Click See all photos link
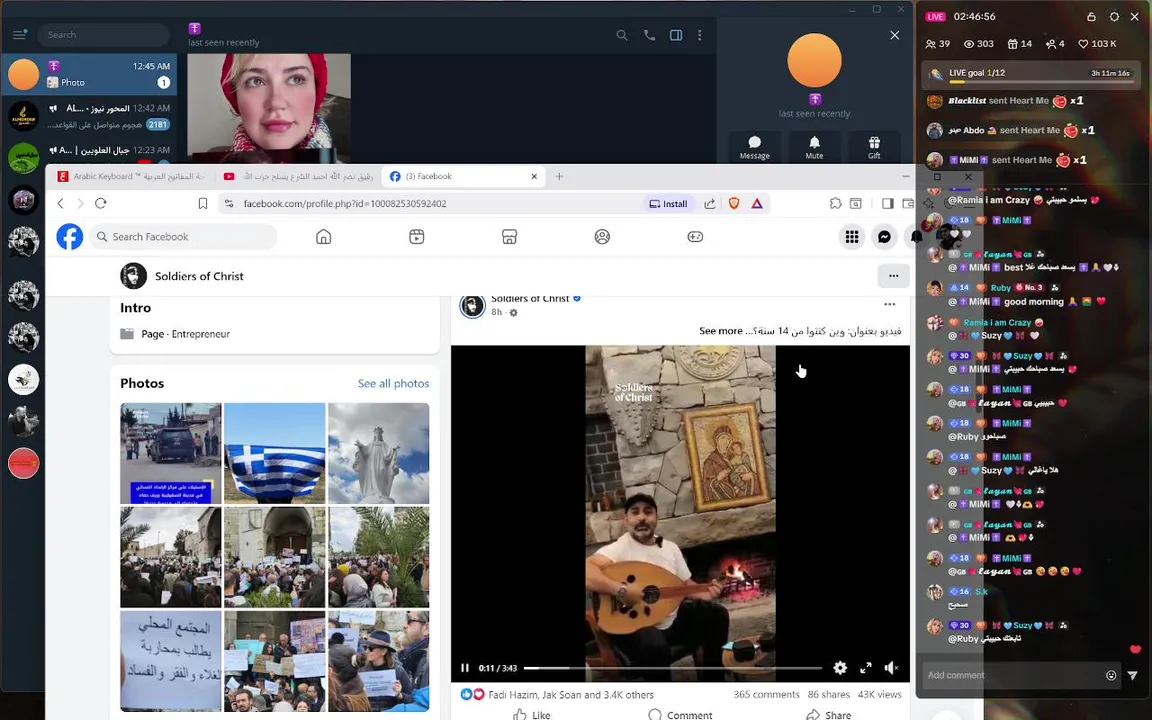The height and width of the screenshot is (720, 1152). pyautogui.click(x=393, y=384)
